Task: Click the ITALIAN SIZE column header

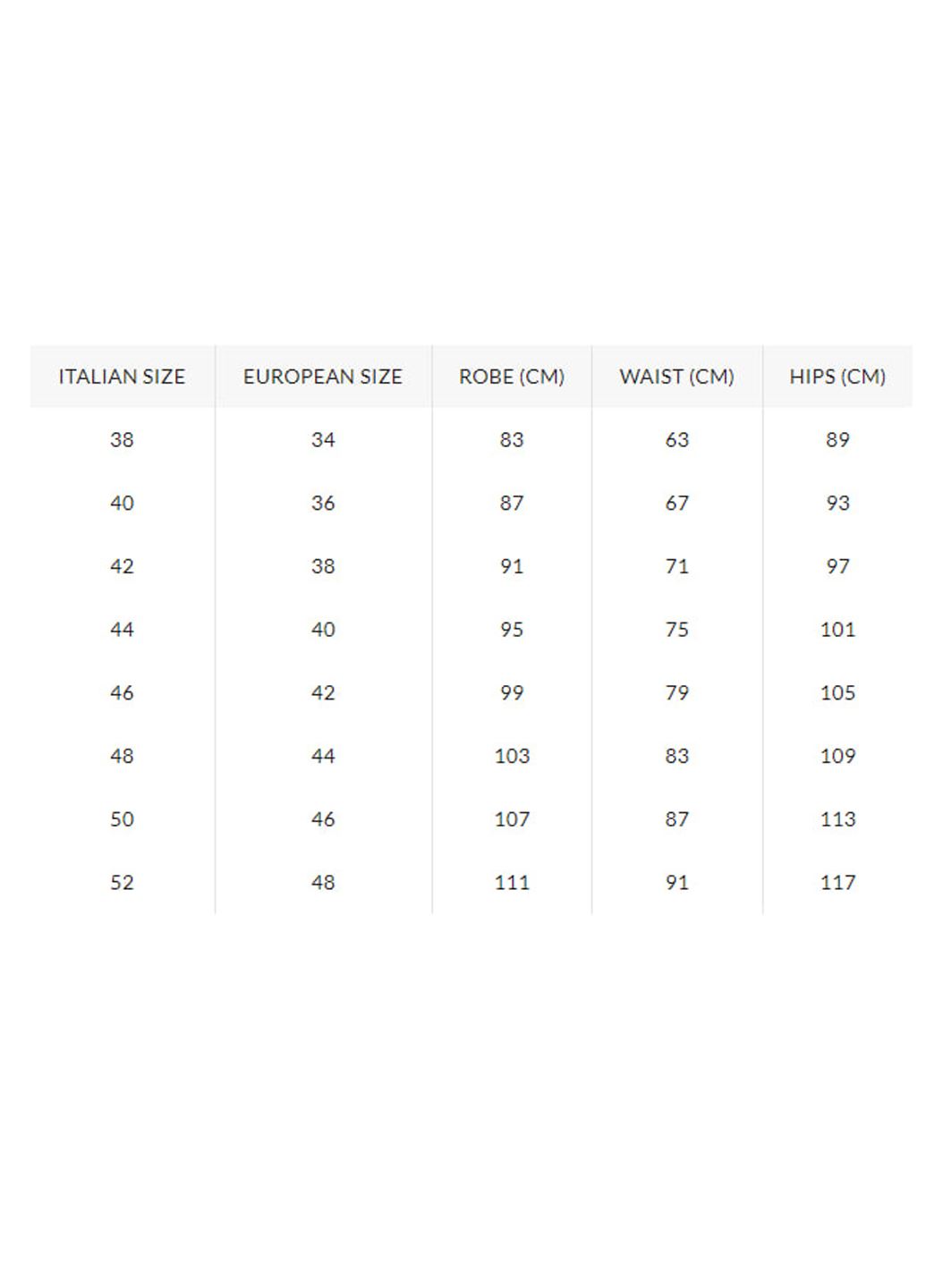Action: coord(122,377)
